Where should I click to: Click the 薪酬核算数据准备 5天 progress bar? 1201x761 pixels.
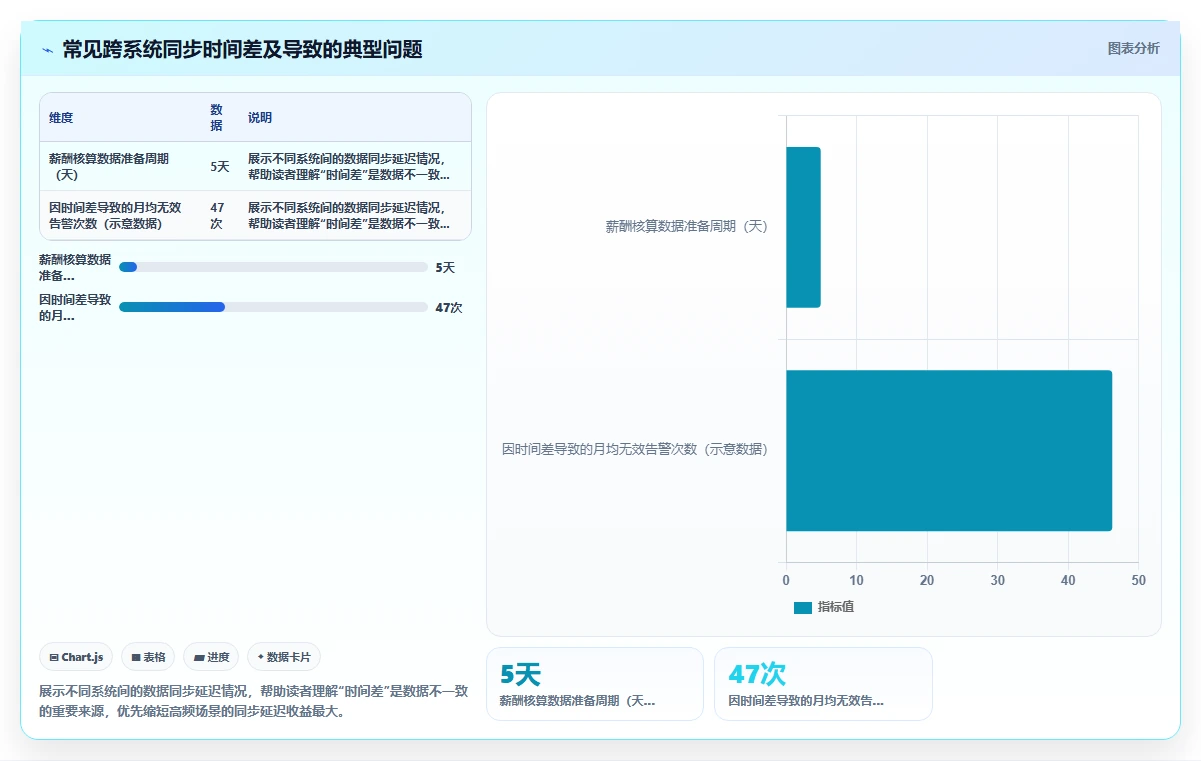click(x=273, y=267)
